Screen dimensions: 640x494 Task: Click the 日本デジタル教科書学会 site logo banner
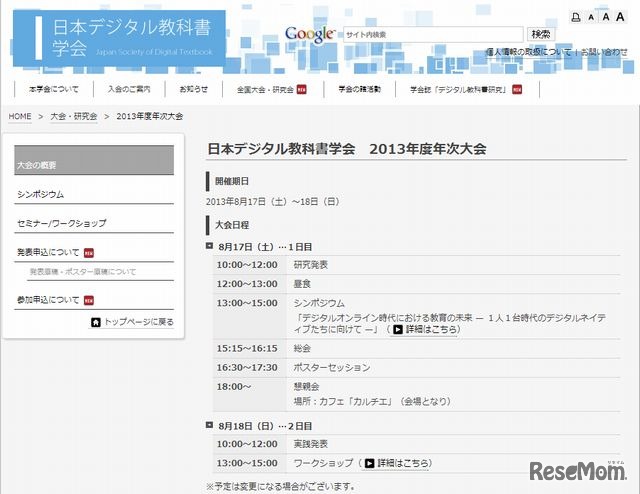tap(119, 38)
